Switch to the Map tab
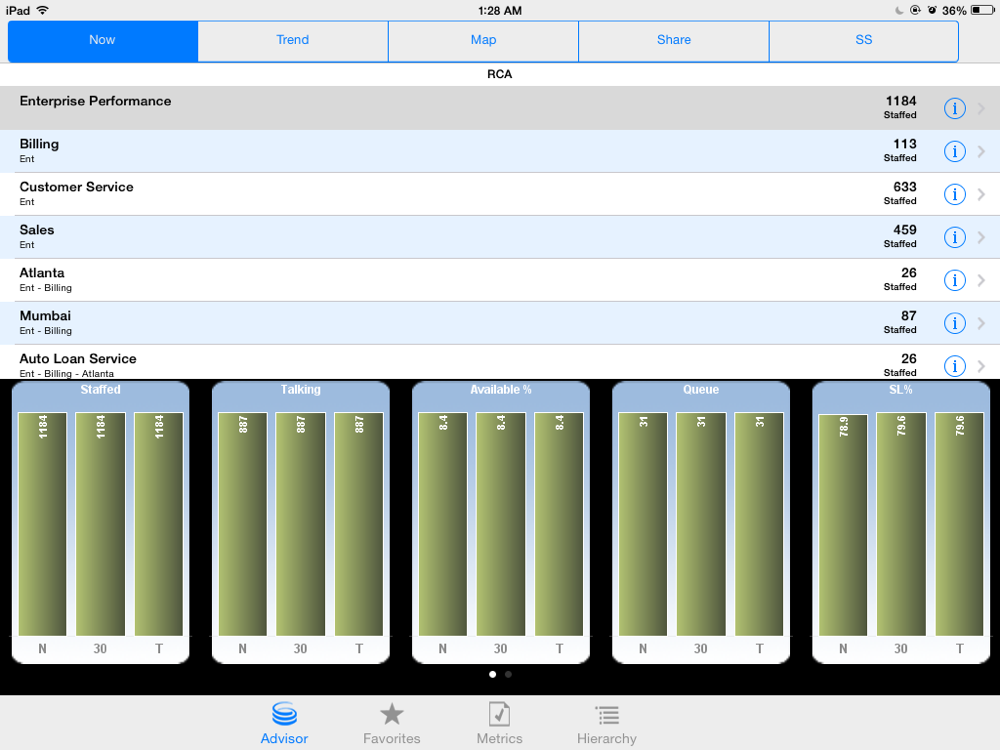 [x=483, y=41]
